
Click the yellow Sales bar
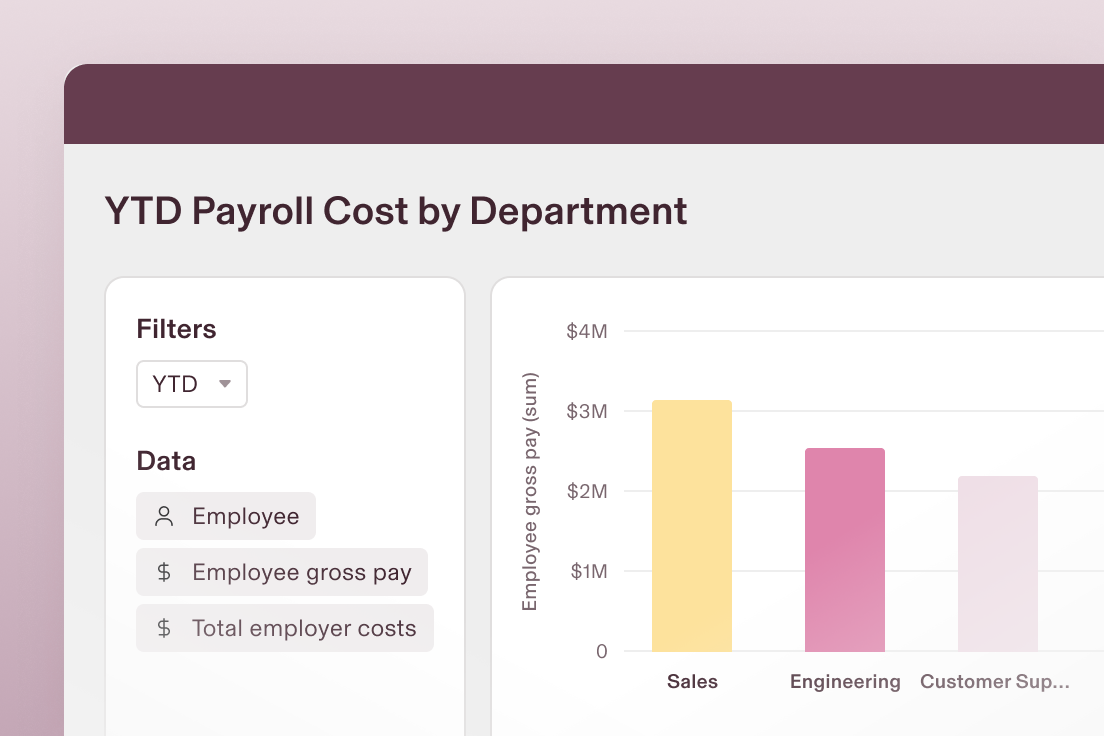[692, 526]
